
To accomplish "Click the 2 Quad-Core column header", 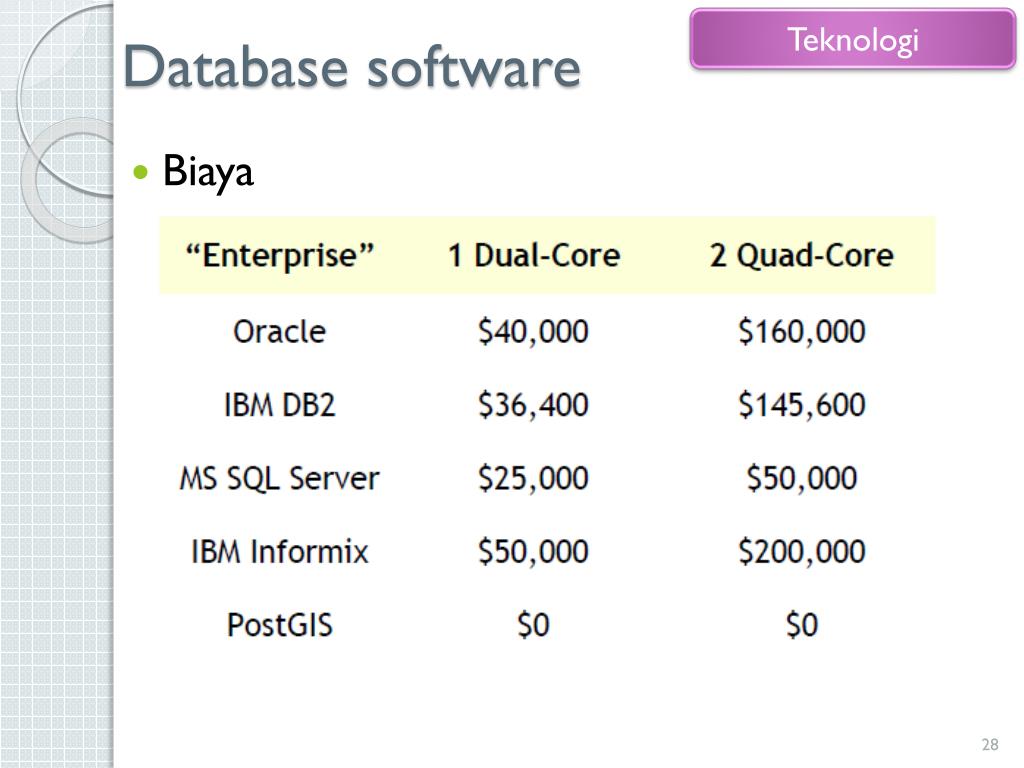I will point(801,255).
